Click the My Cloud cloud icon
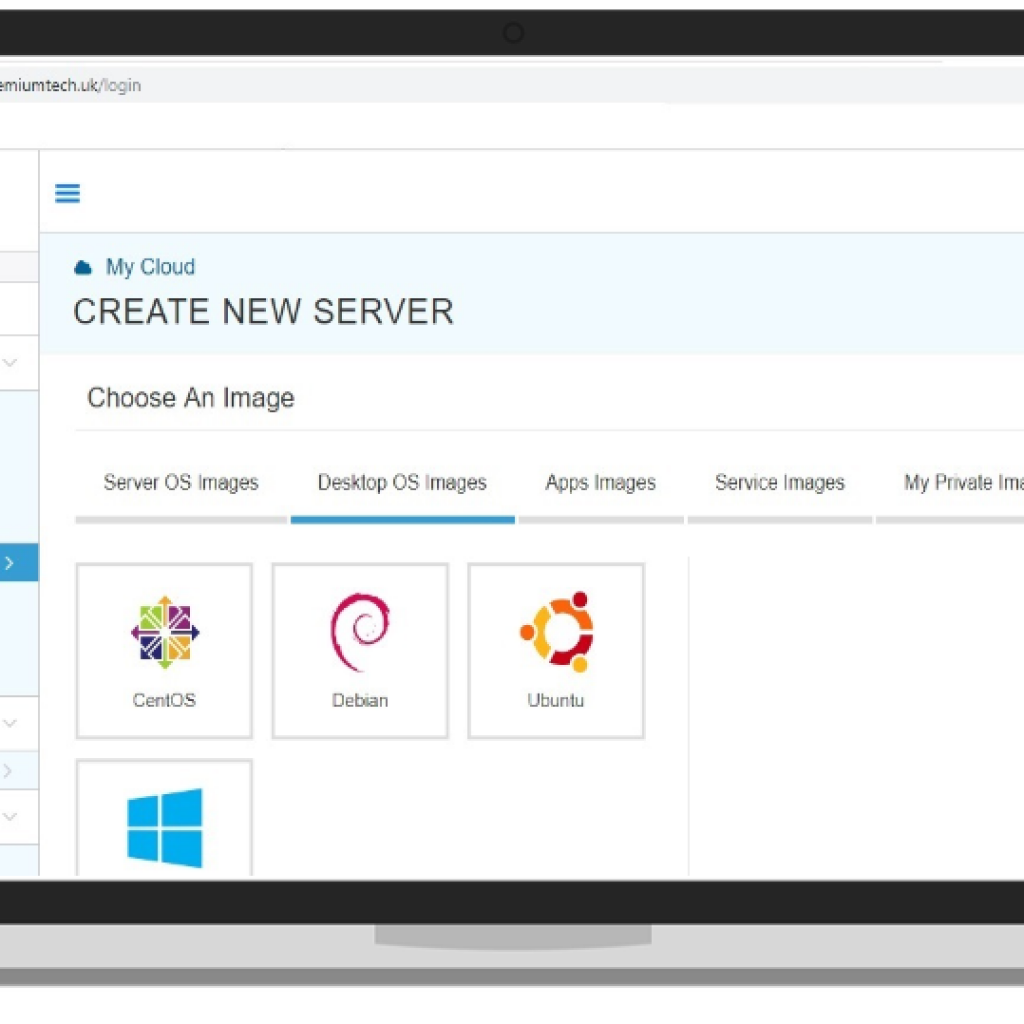 83,267
